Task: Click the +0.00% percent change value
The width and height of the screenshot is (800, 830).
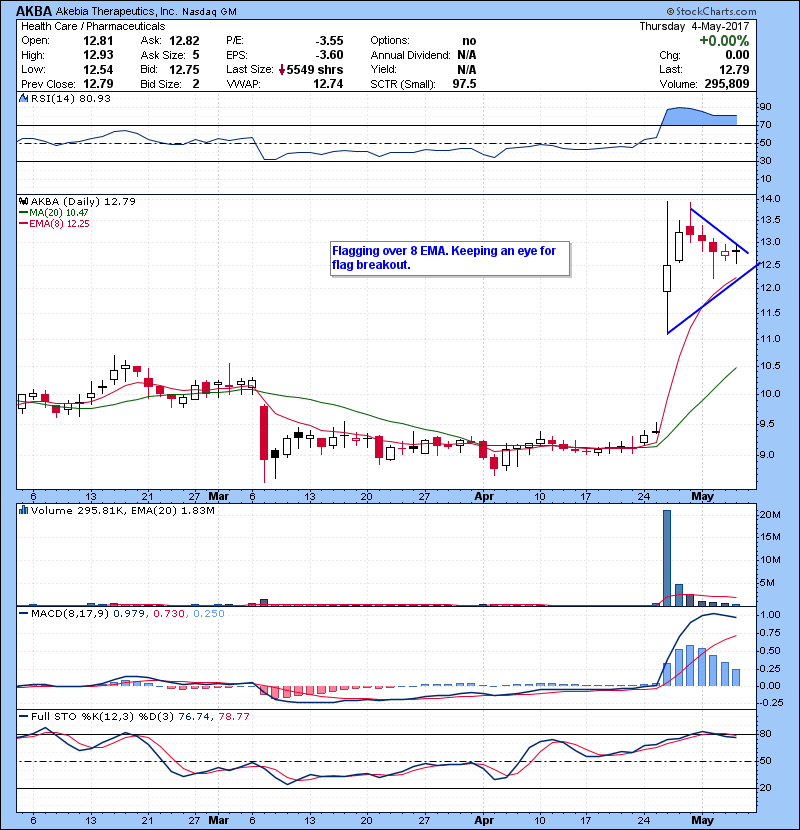Action: [x=724, y=41]
